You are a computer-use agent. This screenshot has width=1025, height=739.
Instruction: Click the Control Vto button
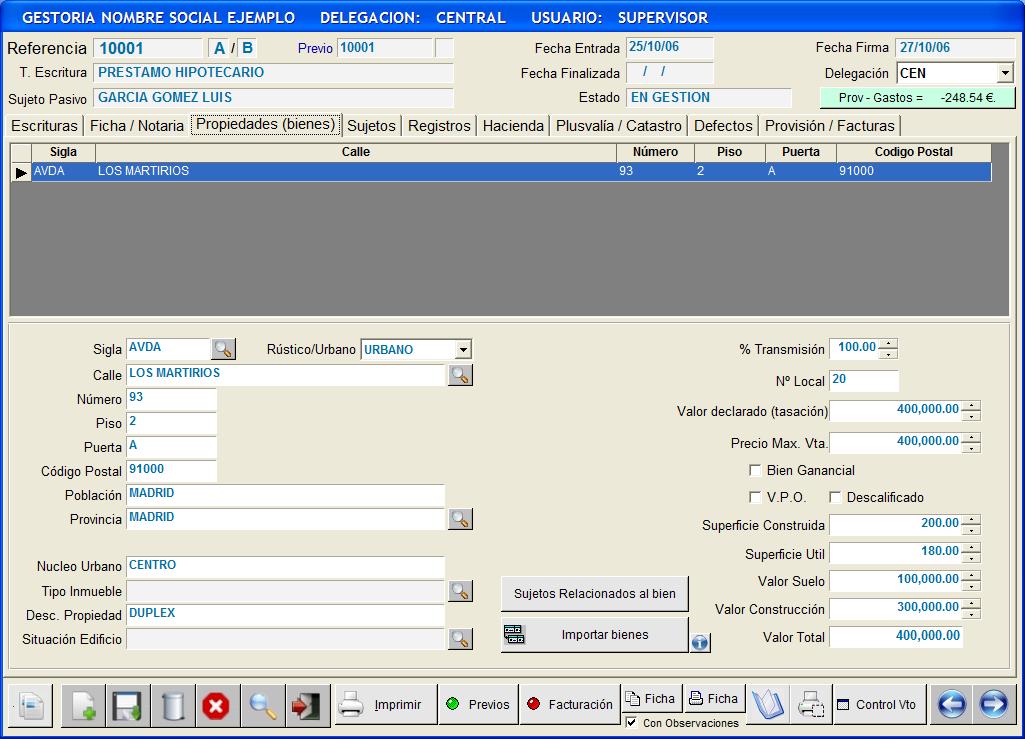click(879, 704)
